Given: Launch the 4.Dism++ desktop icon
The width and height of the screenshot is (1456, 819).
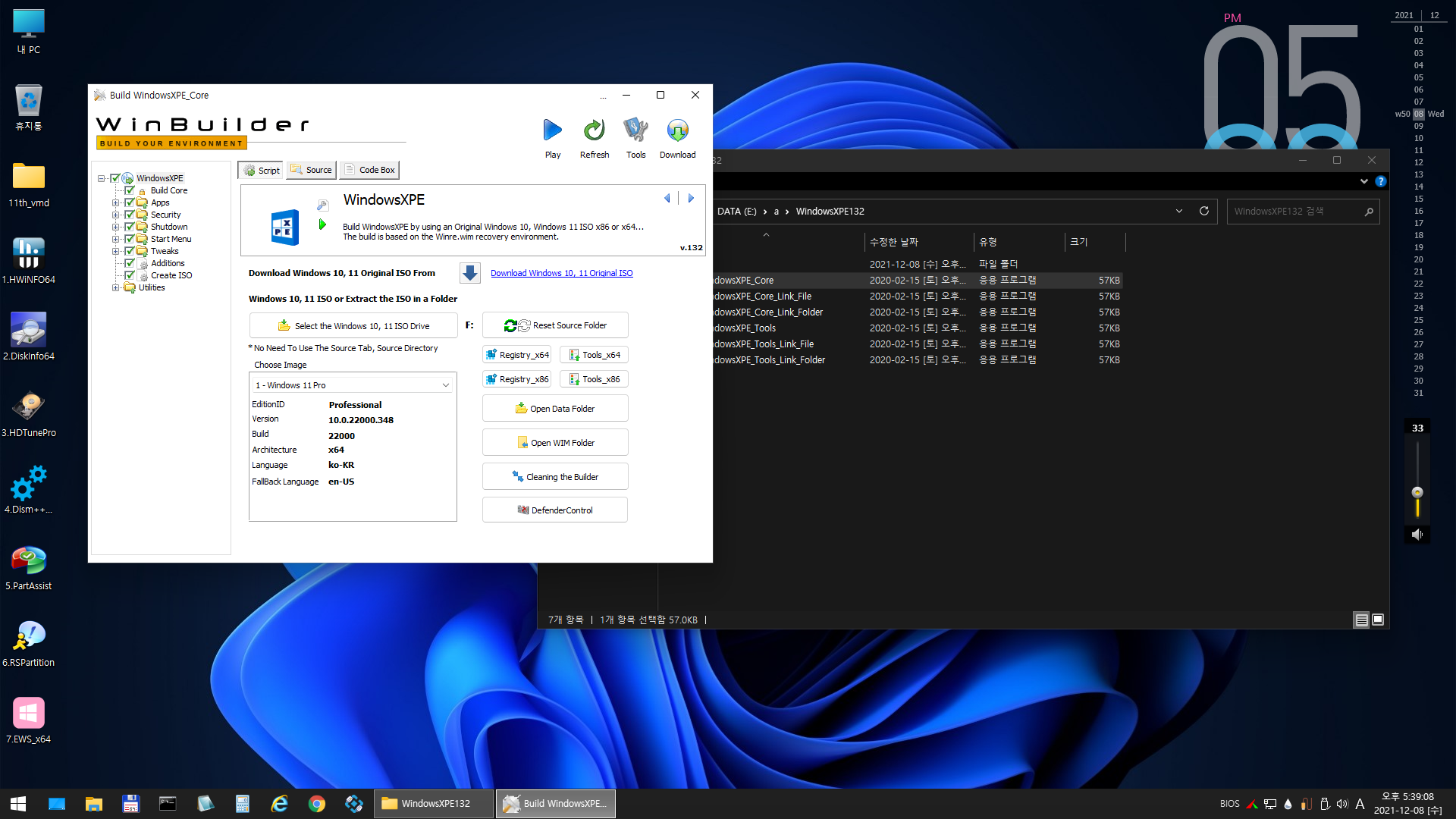Looking at the screenshot, I should click(29, 491).
